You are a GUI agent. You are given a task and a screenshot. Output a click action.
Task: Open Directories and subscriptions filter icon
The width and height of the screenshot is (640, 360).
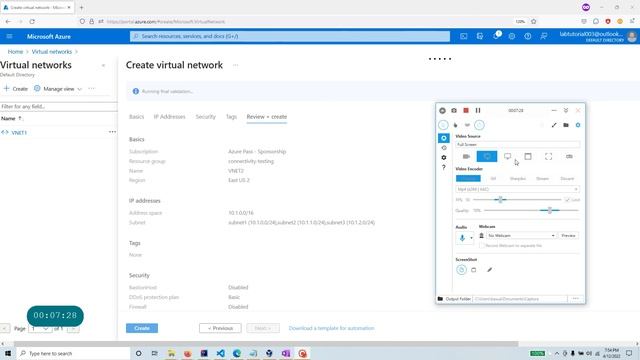click(480, 36)
